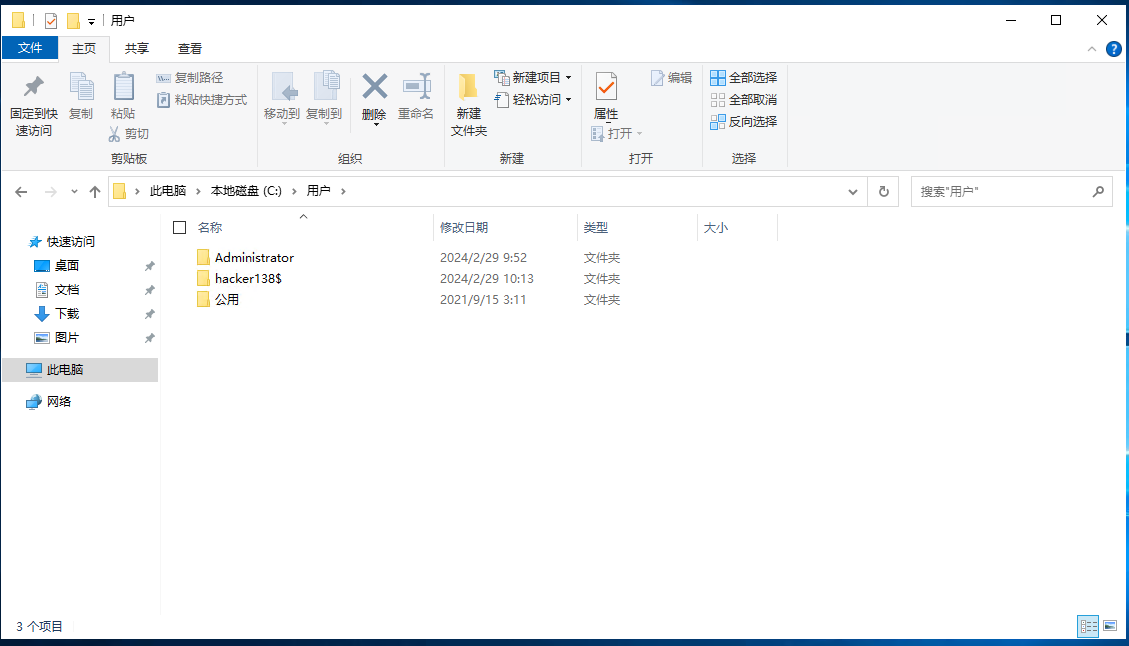Click the Invert Selection icon
The image size is (1129, 646).
coord(718,122)
